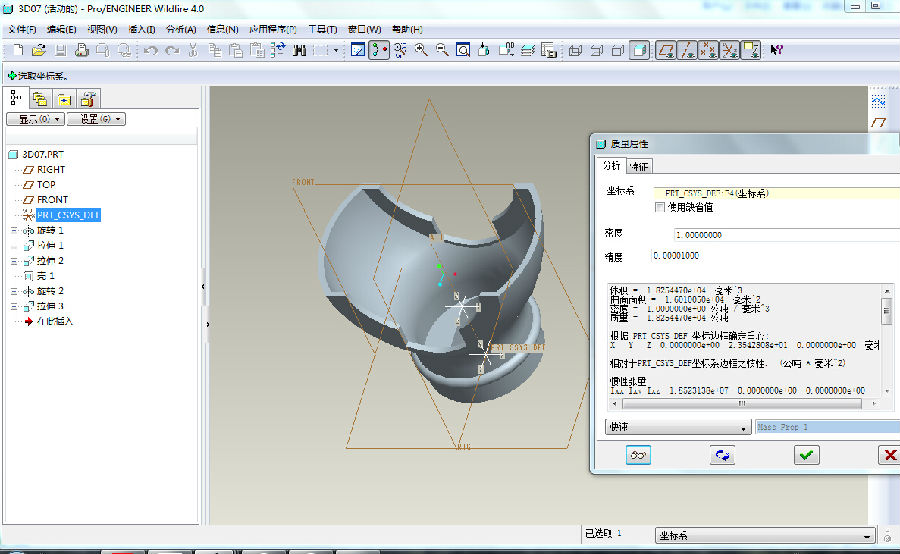The width and height of the screenshot is (900, 554).
Task: Enable the 使用缺省值 checkbox
Action: 660,207
